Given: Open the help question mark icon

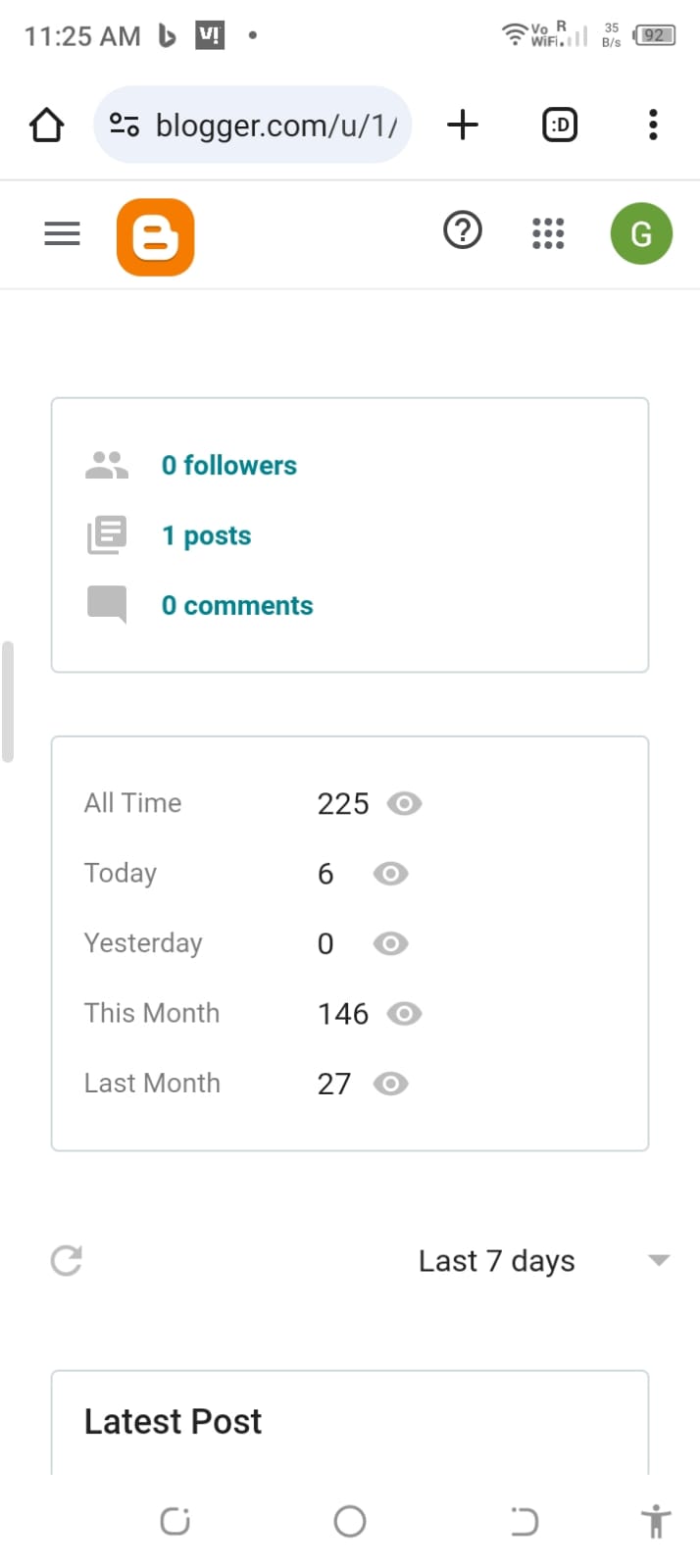Looking at the screenshot, I should tap(463, 231).
